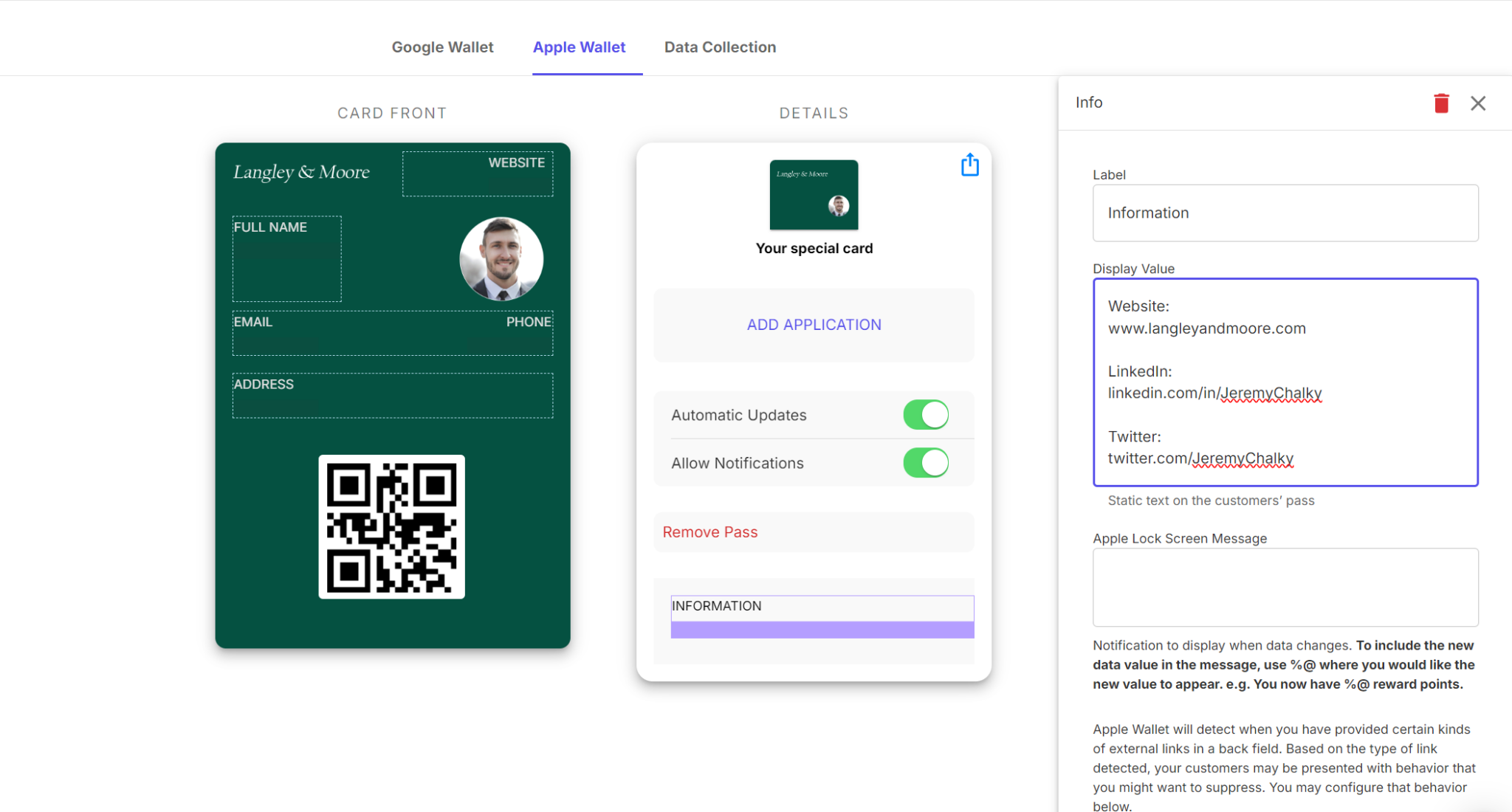The height and width of the screenshot is (812, 1512).
Task: Click inside the Display Value text area
Action: (1284, 382)
